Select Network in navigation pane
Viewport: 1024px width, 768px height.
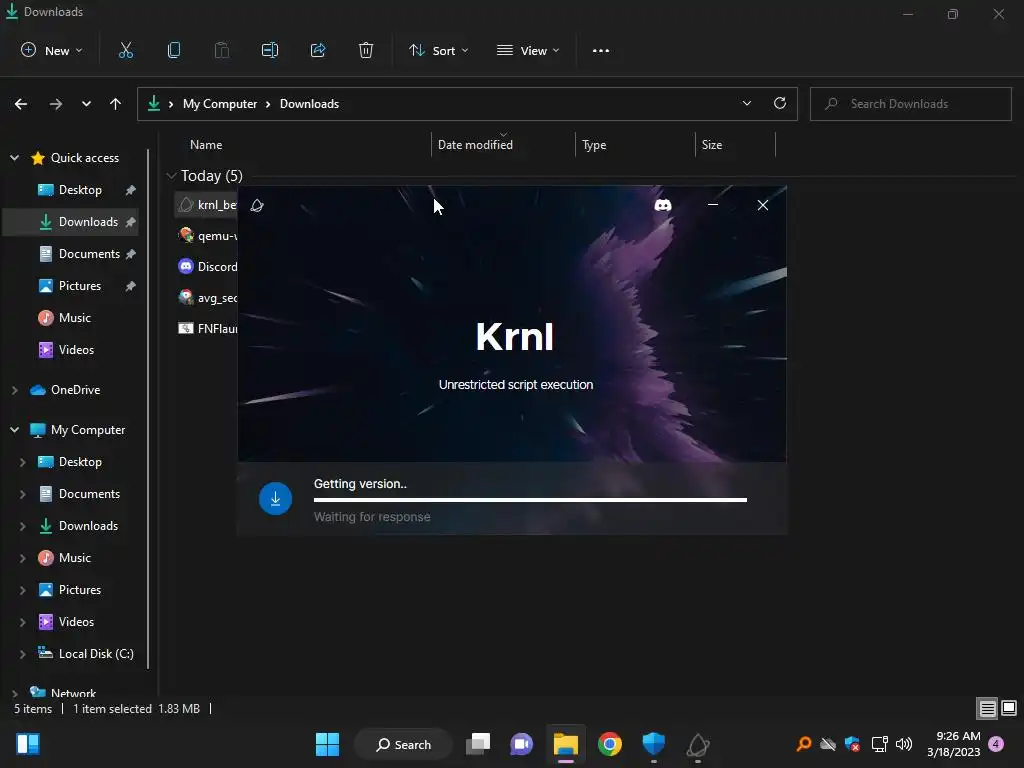point(73,693)
